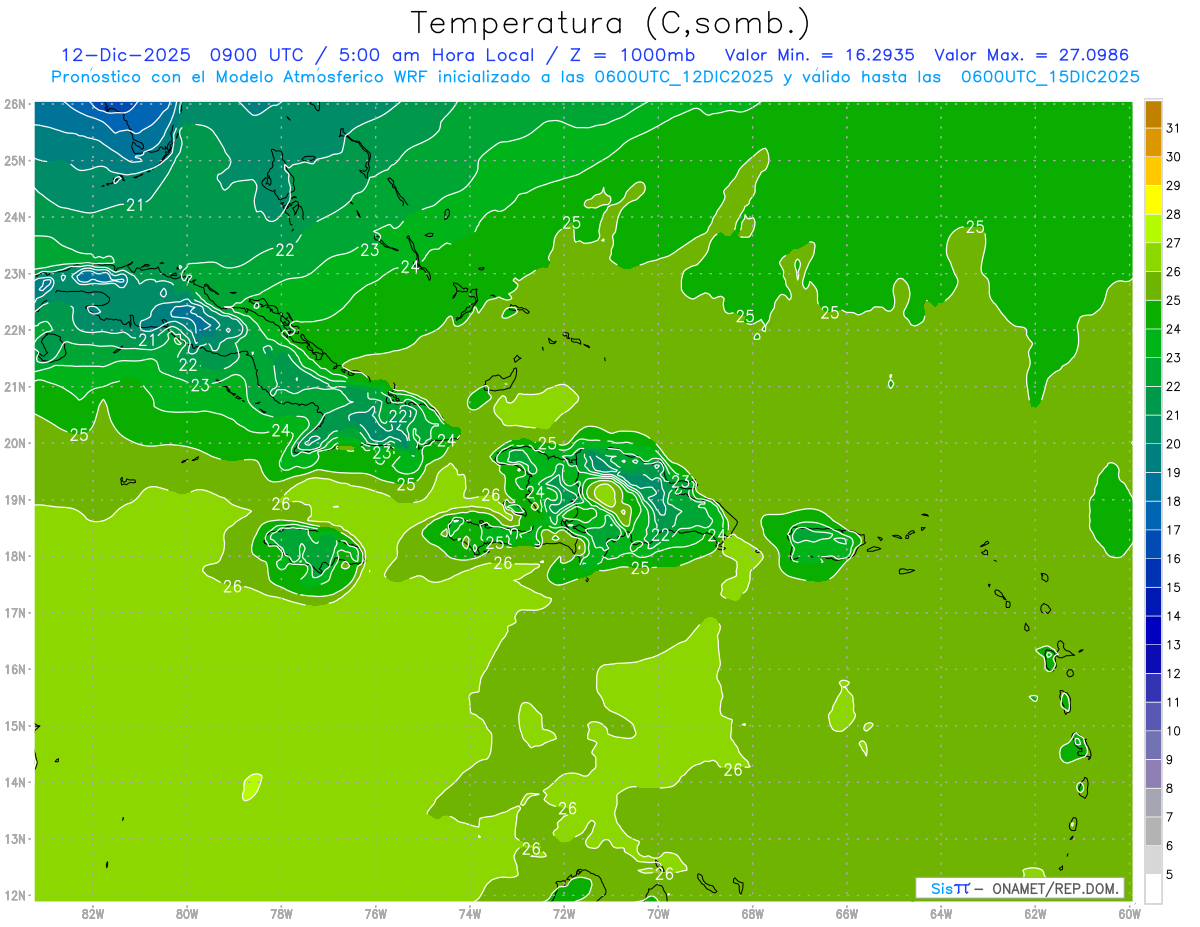Screen dimensions: 1200x927
Task: Click the '74W' longitude axis label
Action: pyautogui.click(x=469, y=913)
